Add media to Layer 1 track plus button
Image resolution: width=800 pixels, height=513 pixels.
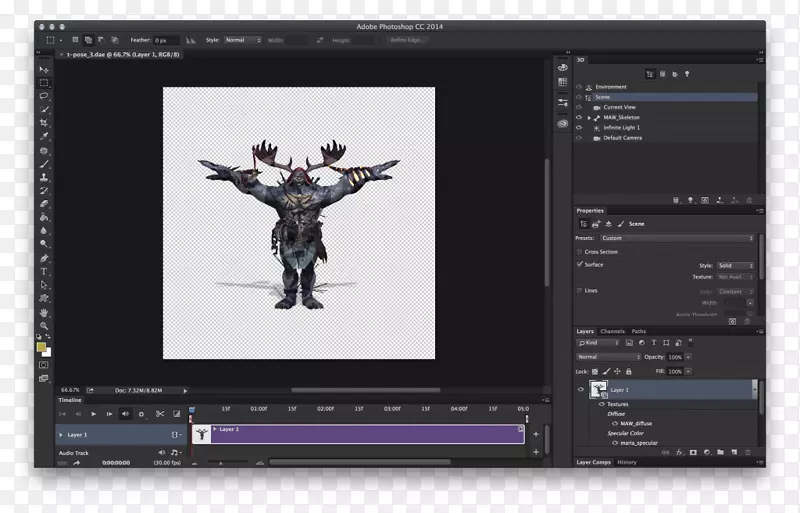[x=536, y=434]
